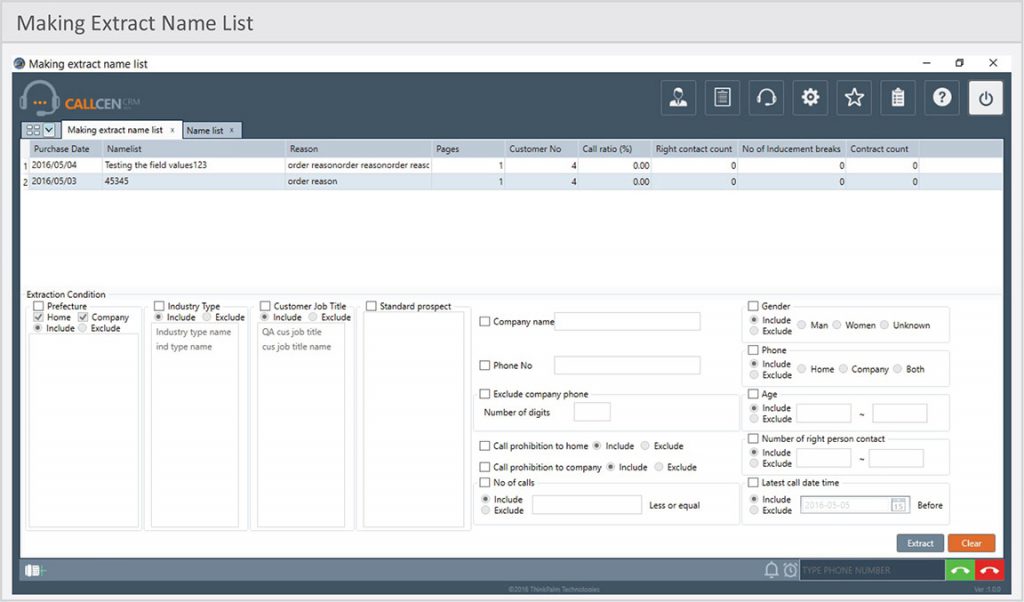The height and width of the screenshot is (602, 1024).
Task: Select the Making extract name list tab
Action: (x=117, y=130)
